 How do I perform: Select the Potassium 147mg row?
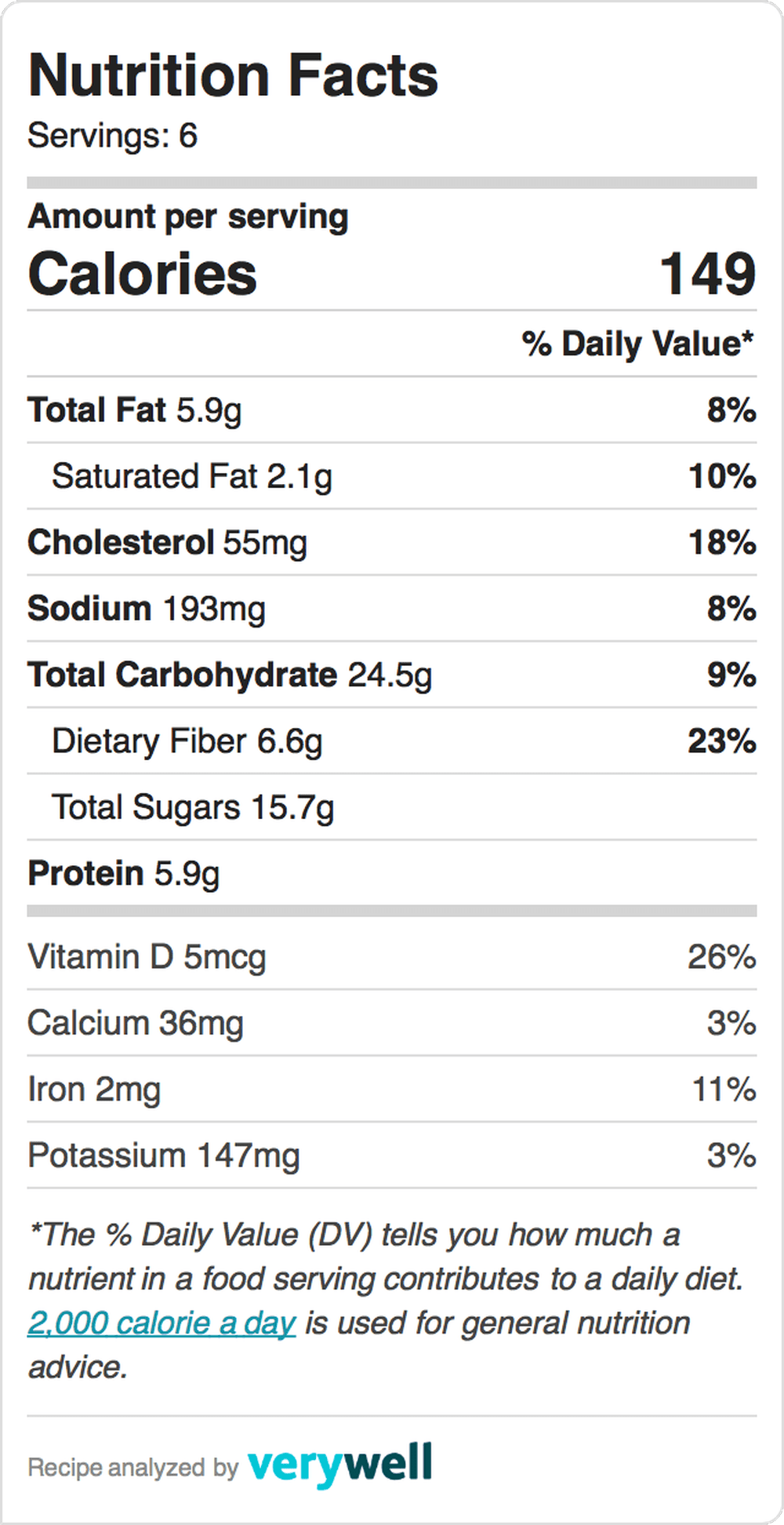coord(392,1156)
